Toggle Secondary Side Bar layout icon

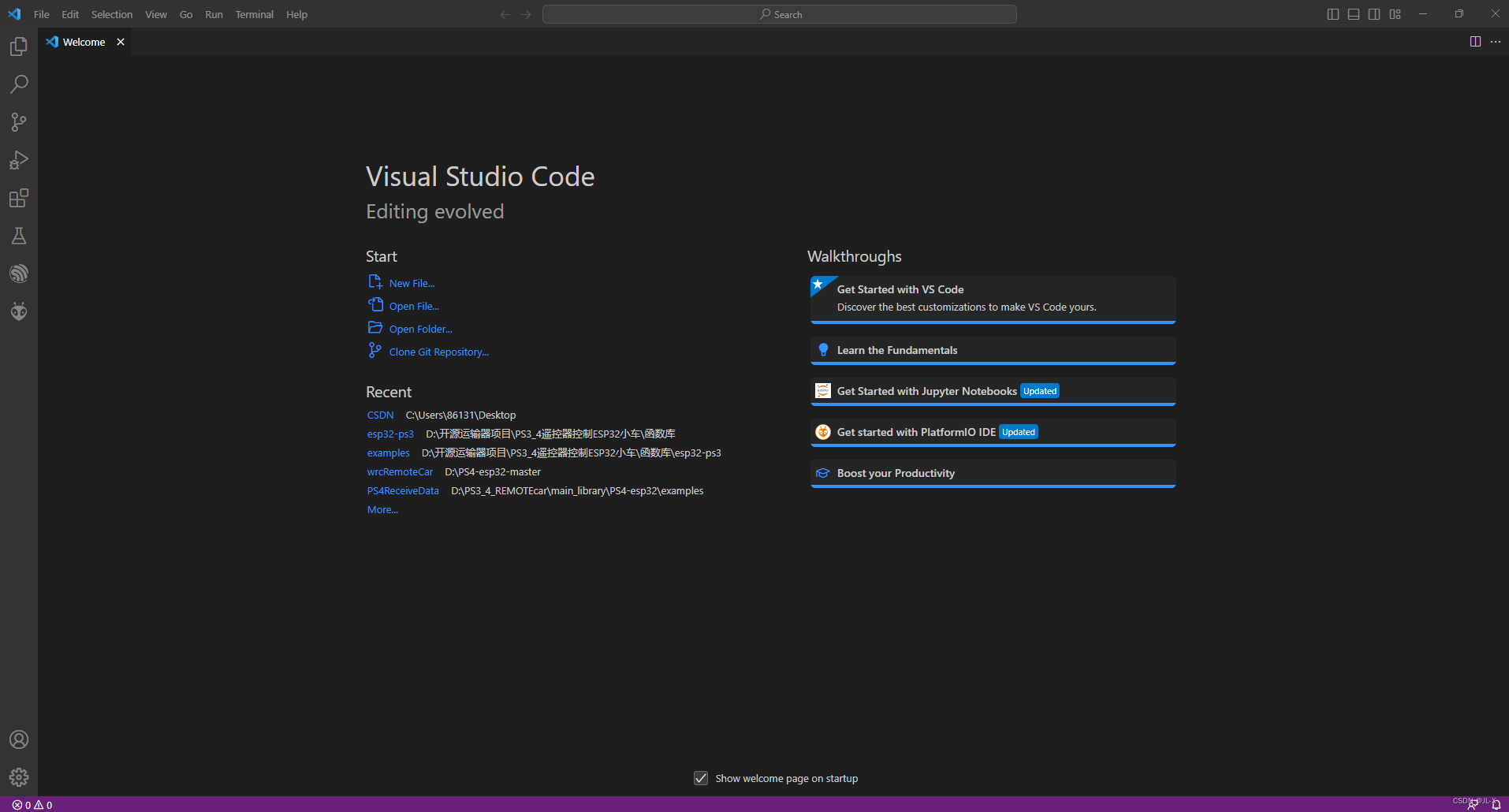[1374, 14]
